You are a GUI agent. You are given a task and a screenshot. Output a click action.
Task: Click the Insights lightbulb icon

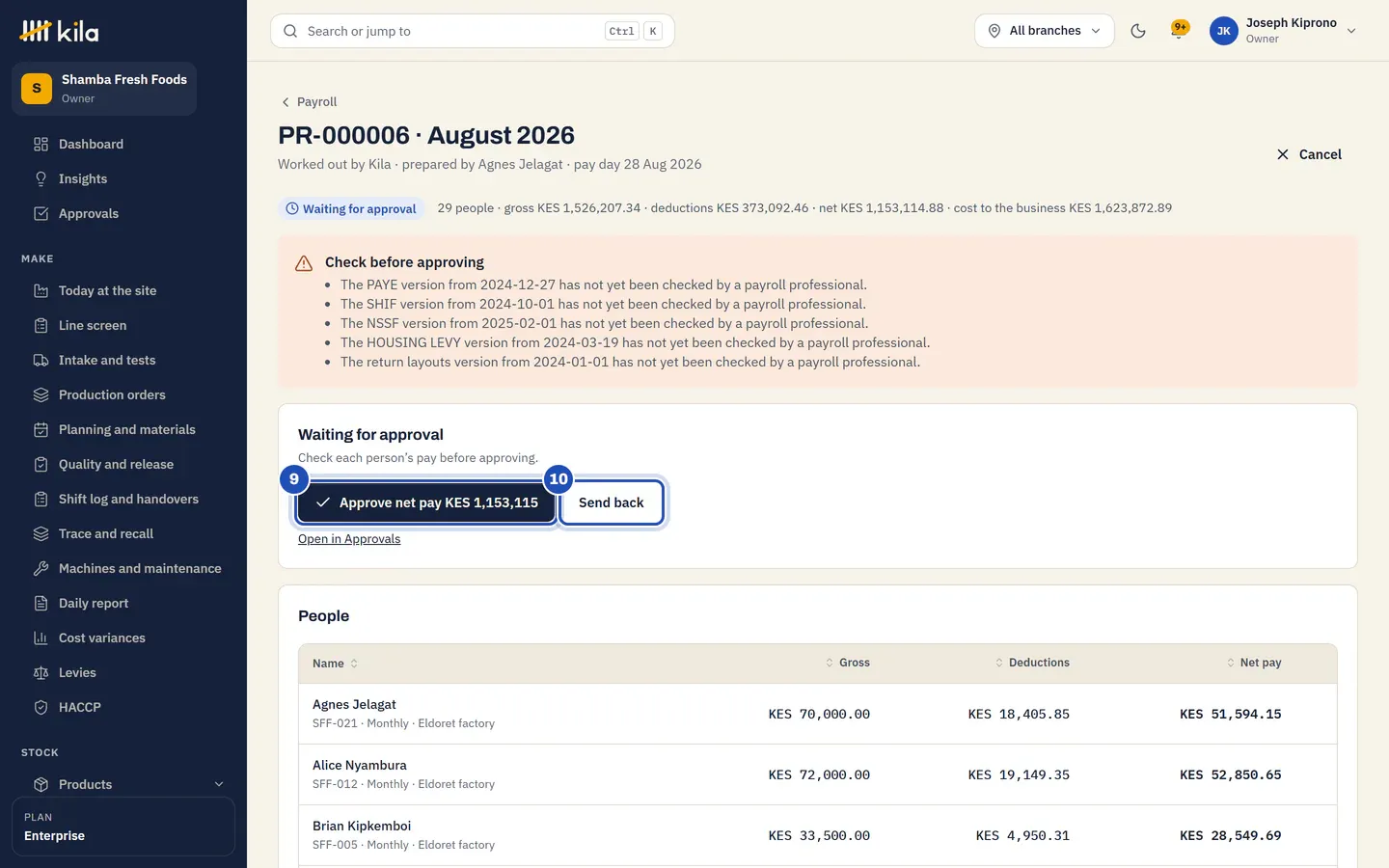point(41,178)
